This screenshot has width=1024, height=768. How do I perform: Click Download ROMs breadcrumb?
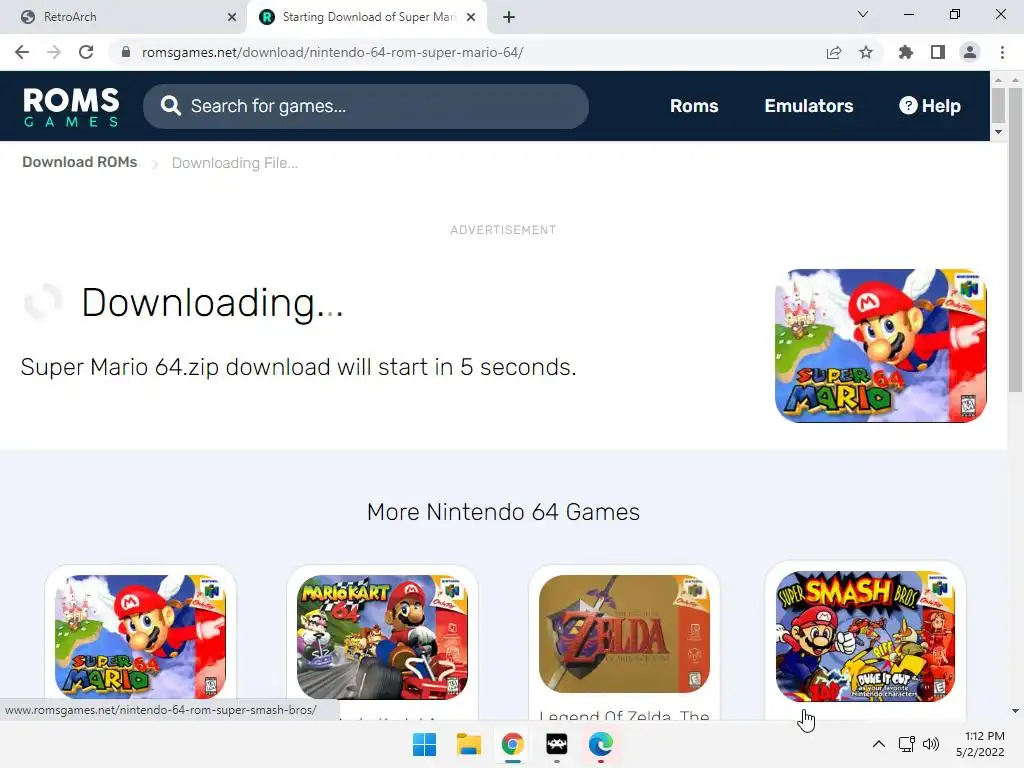point(80,162)
